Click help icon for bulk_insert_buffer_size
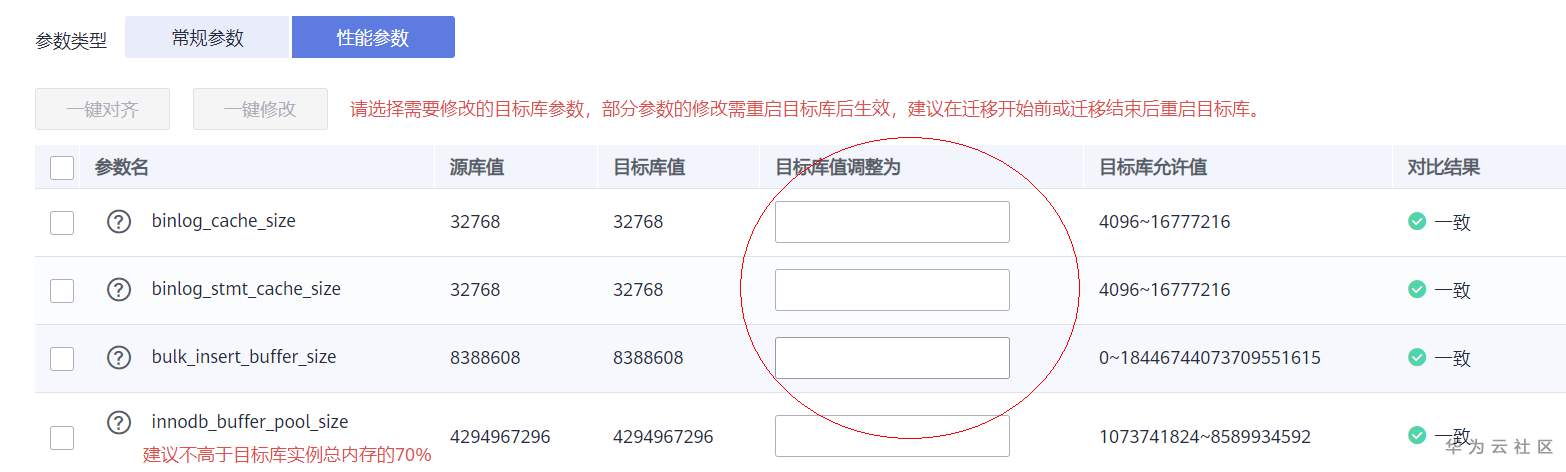The width and height of the screenshot is (1566, 472). point(119,357)
